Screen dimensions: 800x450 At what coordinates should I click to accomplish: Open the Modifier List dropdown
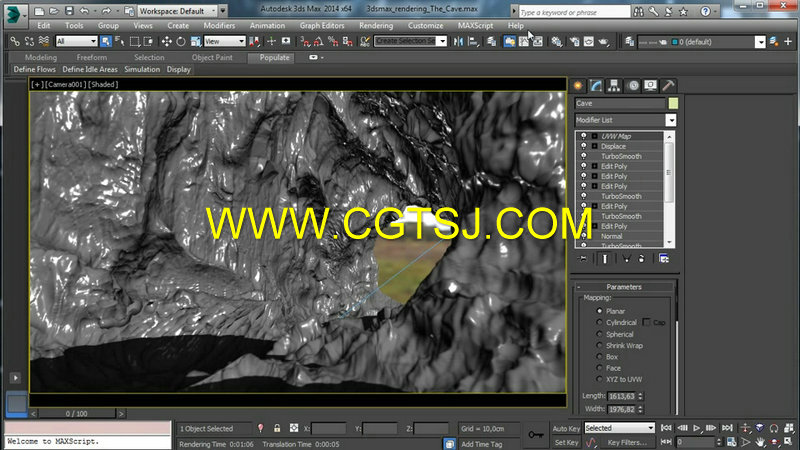coord(670,120)
